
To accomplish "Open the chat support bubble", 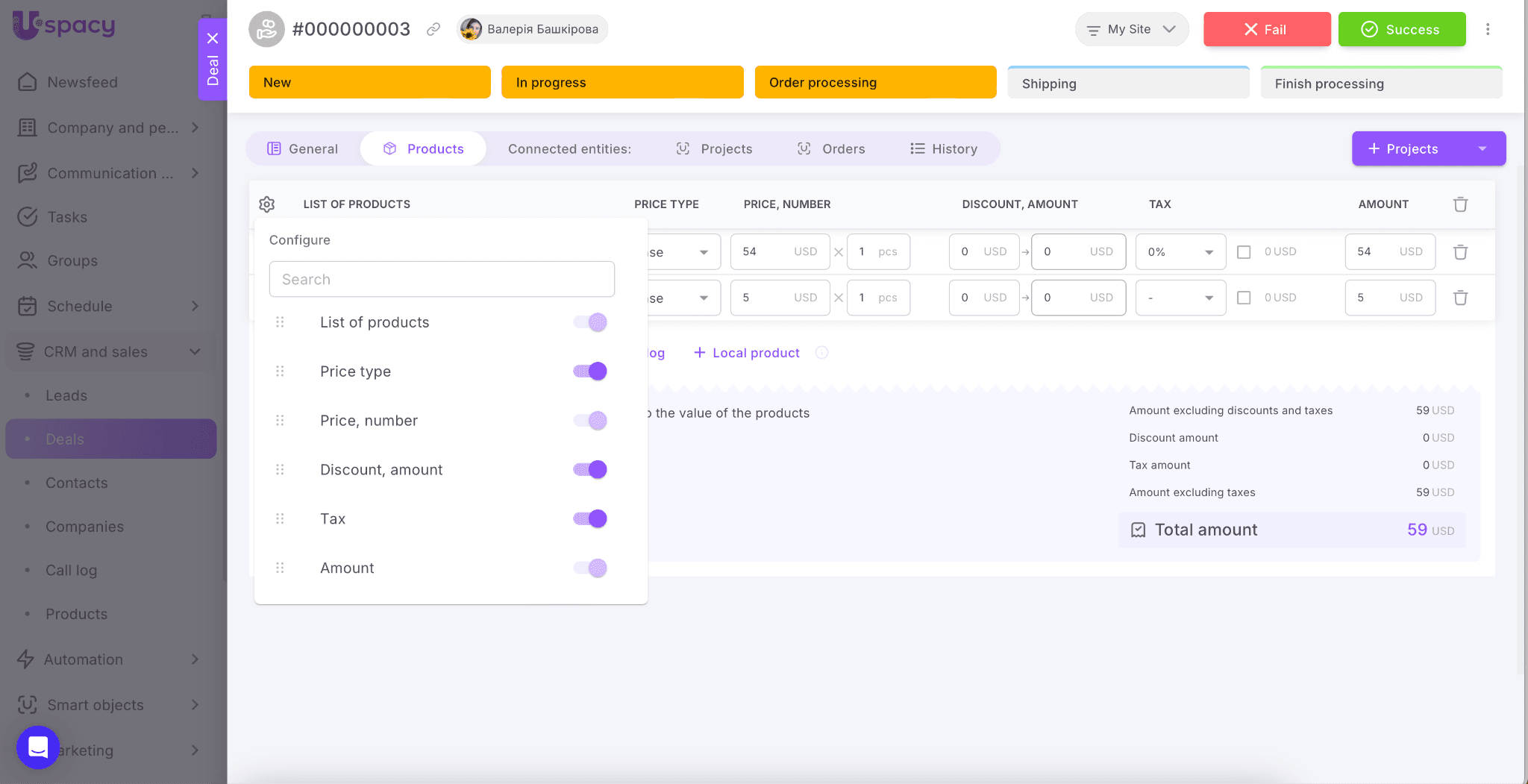I will click(38, 747).
